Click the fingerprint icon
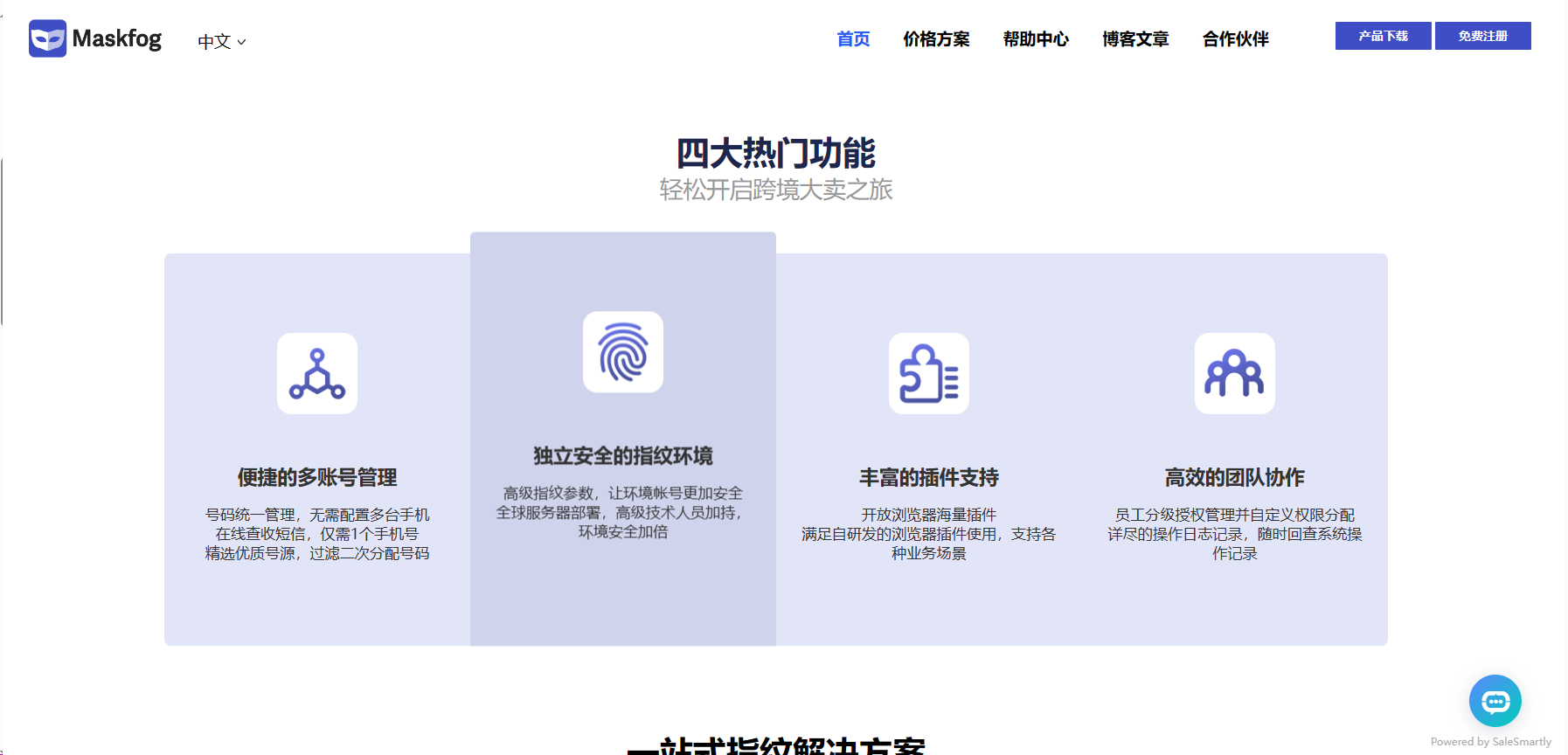Viewport: 1568px width, 755px height. point(623,352)
